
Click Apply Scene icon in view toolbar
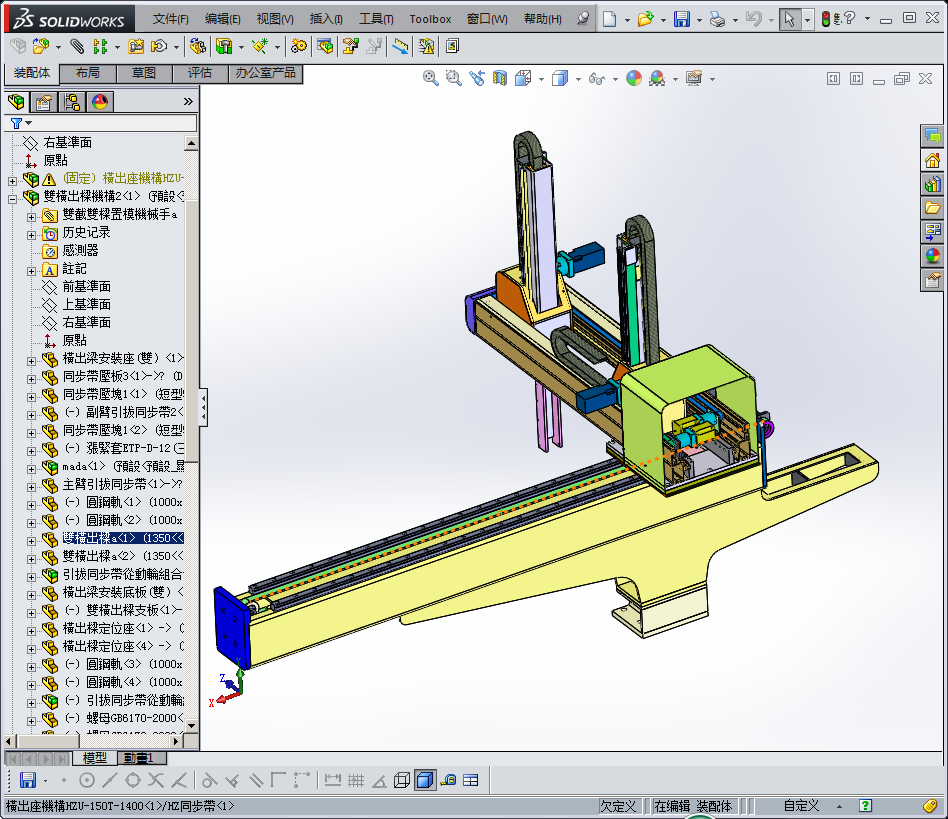tap(657, 79)
